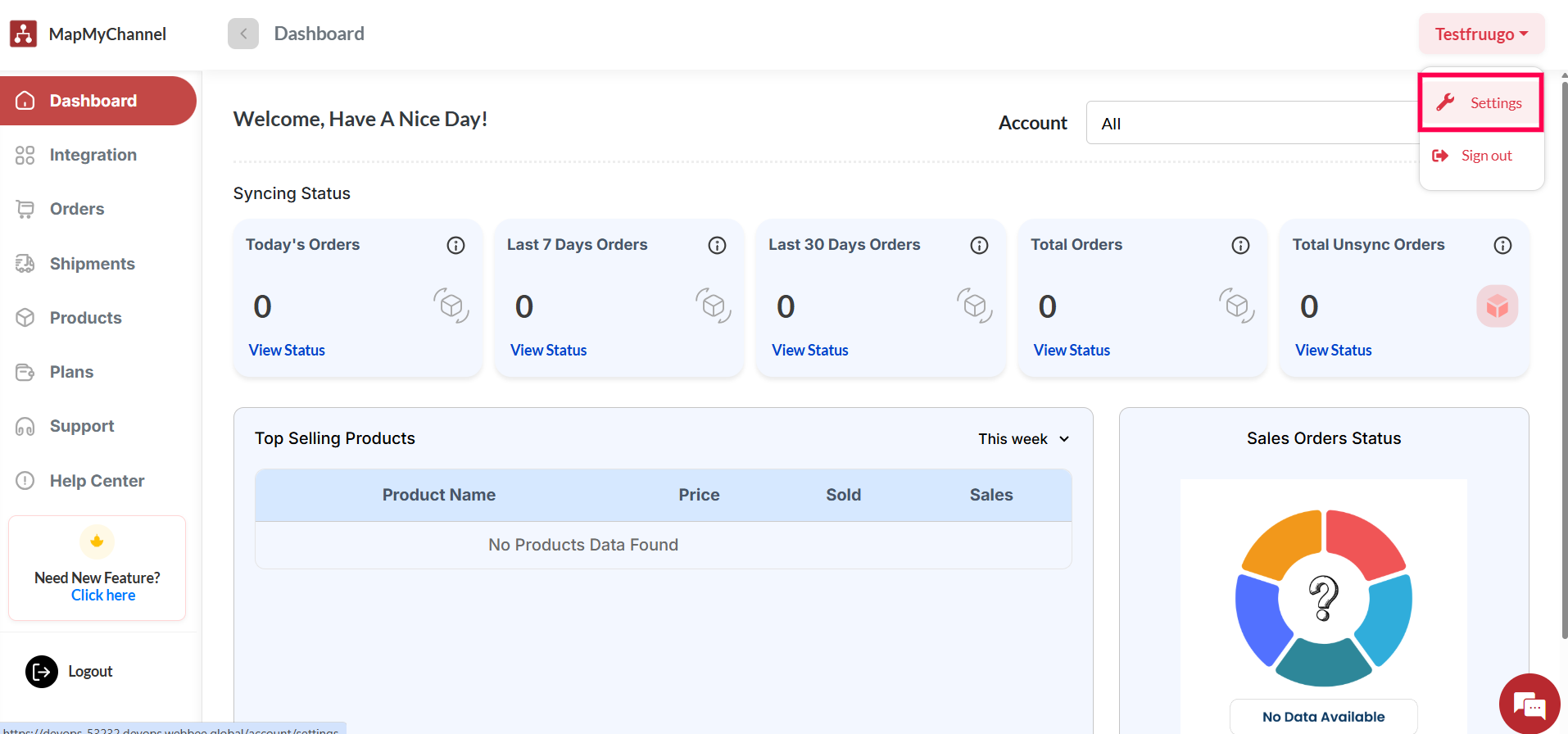Select Settings from the user menu

pos(1481,103)
